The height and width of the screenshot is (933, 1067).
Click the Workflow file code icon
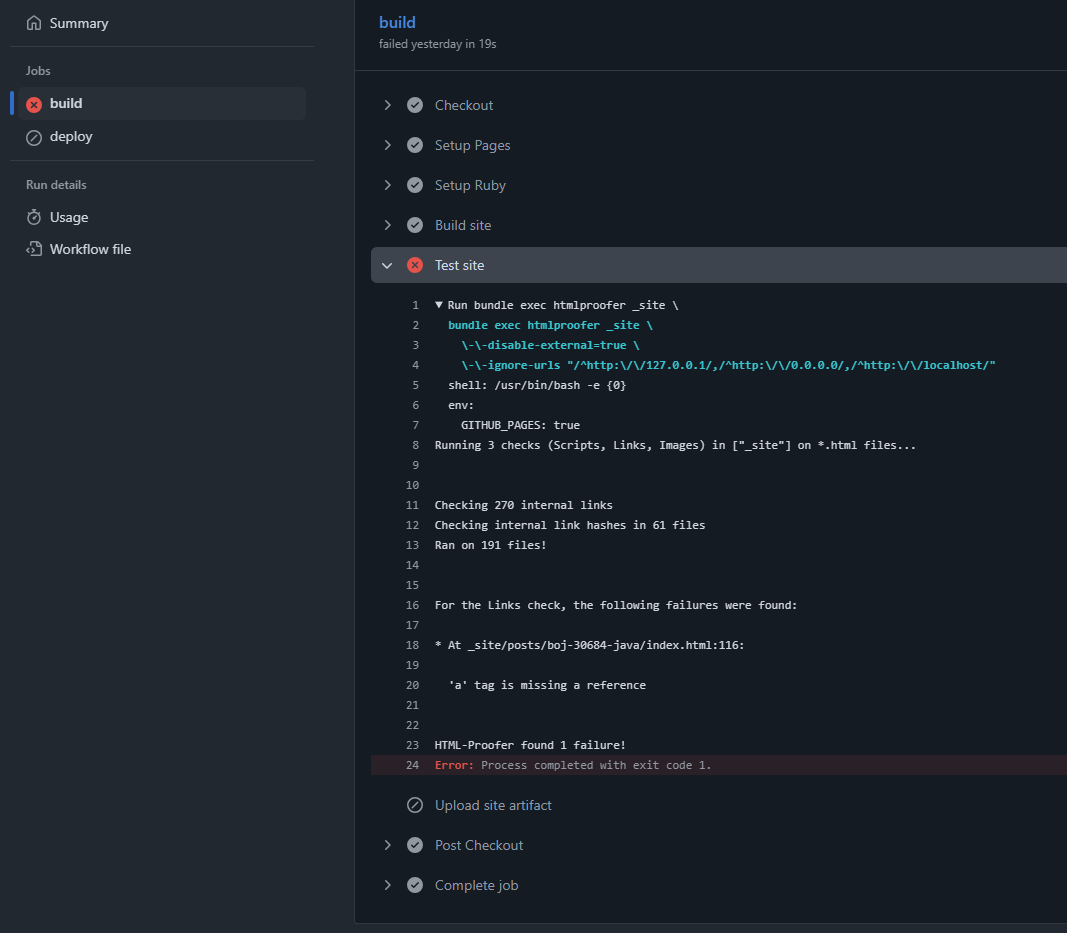[33, 249]
